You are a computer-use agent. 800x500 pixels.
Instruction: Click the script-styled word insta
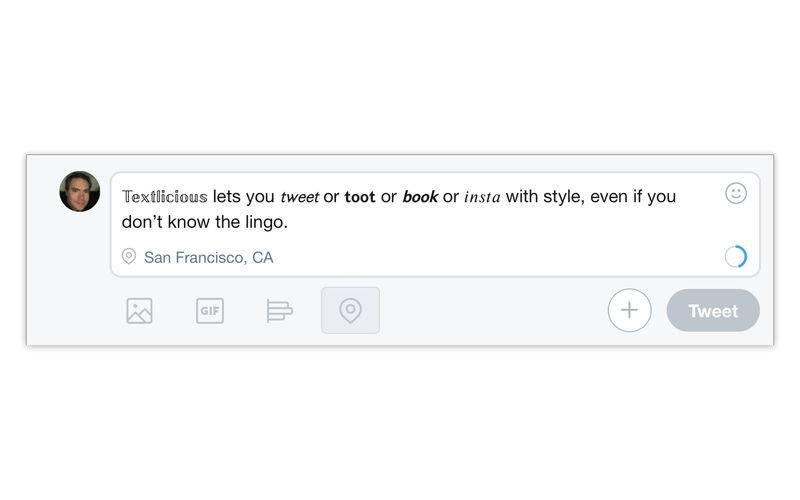click(x=482, y=197)
